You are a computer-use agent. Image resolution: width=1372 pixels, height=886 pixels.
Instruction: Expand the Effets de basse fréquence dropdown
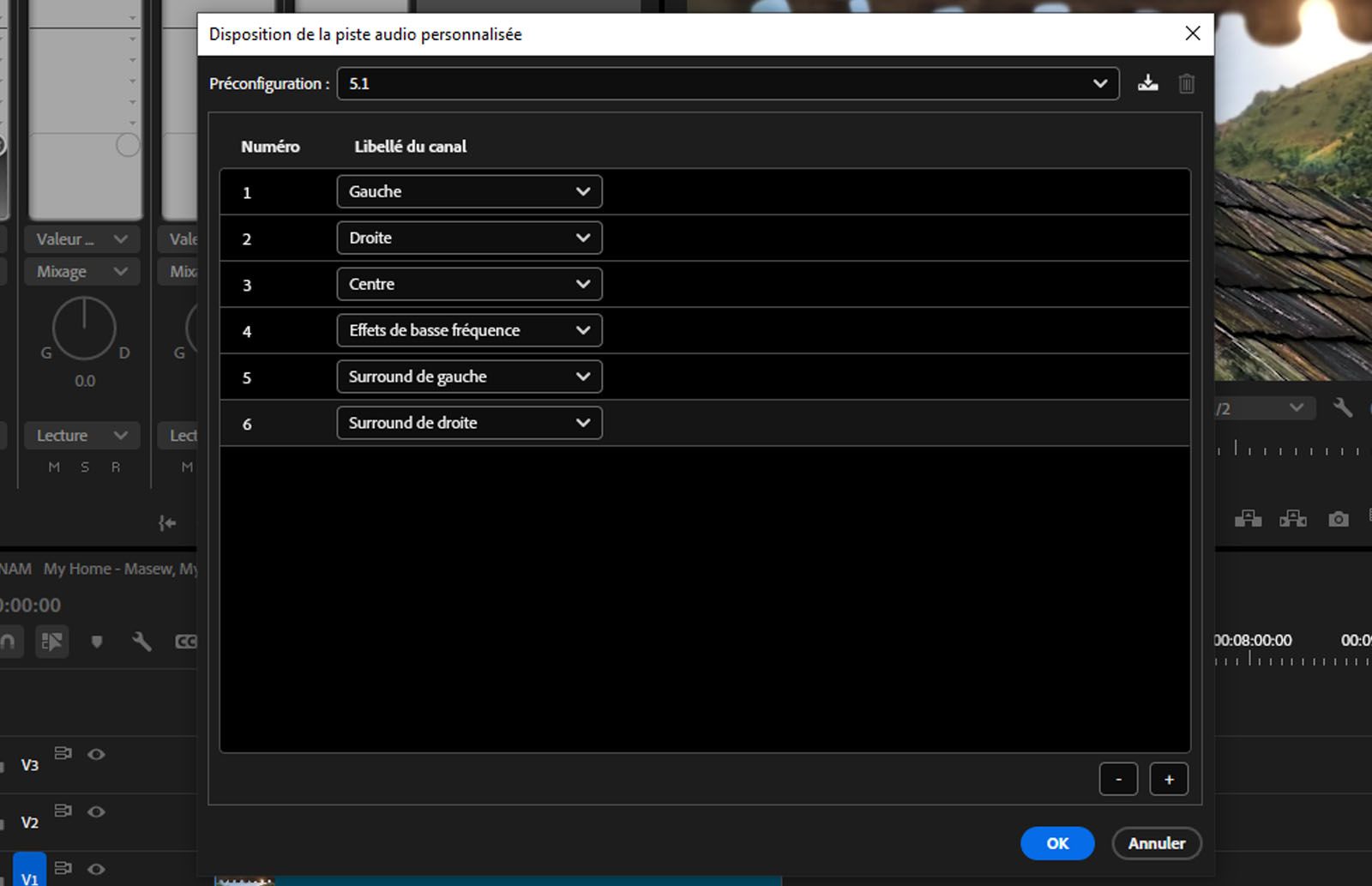[x=469, y=330]
